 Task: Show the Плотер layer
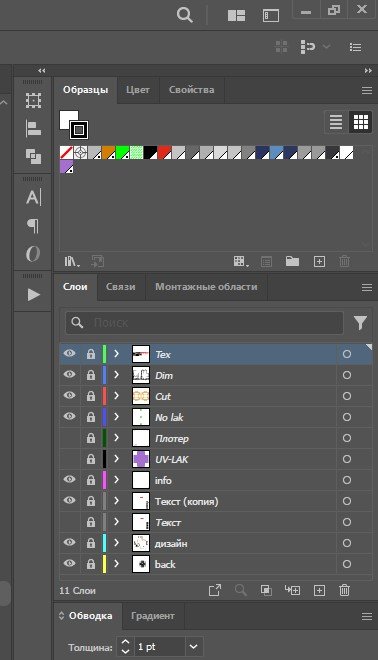[x=69, y=438]
